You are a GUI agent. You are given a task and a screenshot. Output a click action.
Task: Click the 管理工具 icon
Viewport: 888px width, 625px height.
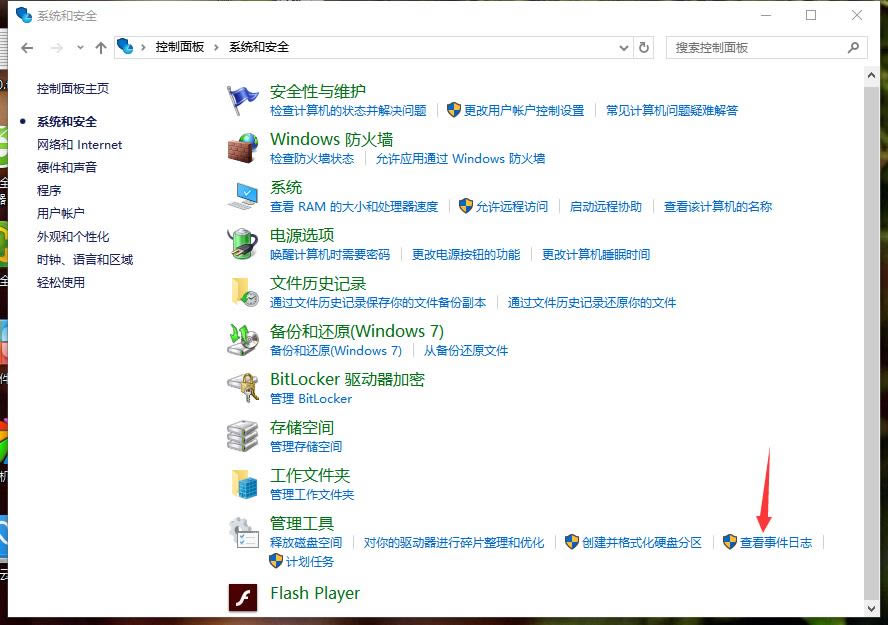[243, 530]
